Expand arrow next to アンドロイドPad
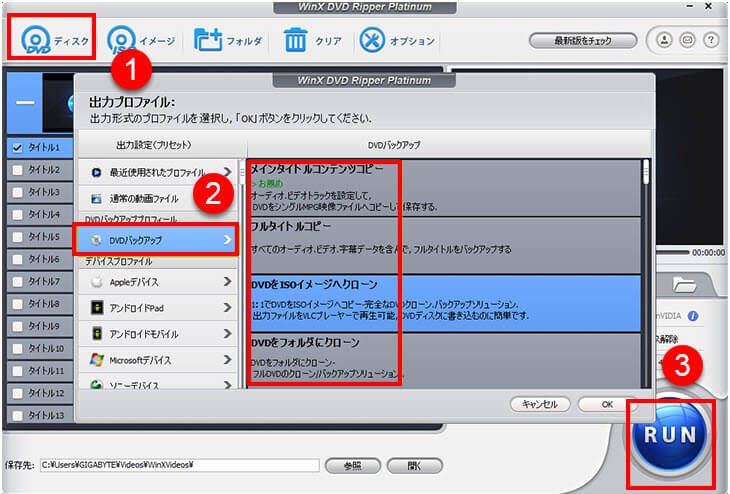 point(227,308)
